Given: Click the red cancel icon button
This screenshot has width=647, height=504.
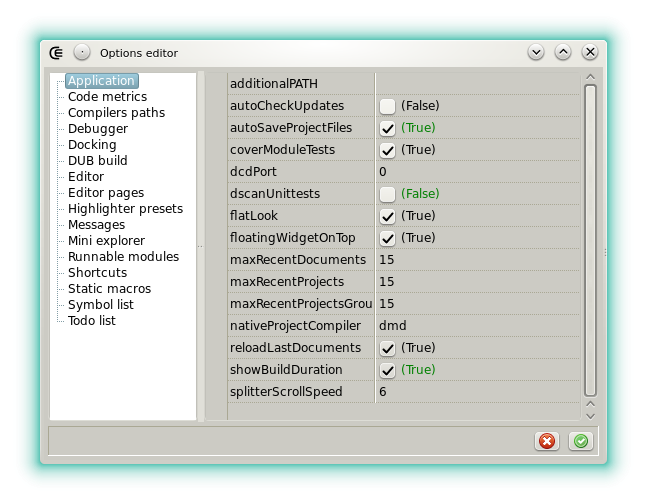Looking at the screenshot, I should [x=547, y=441].
